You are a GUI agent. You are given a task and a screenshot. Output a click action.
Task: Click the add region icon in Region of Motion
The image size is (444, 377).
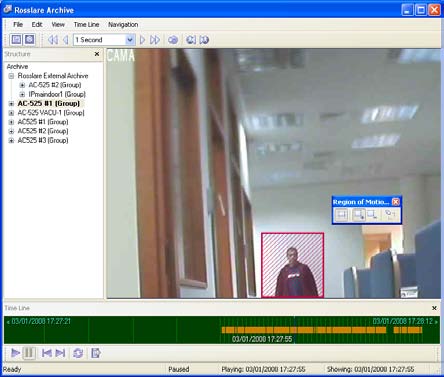(359, 215)
